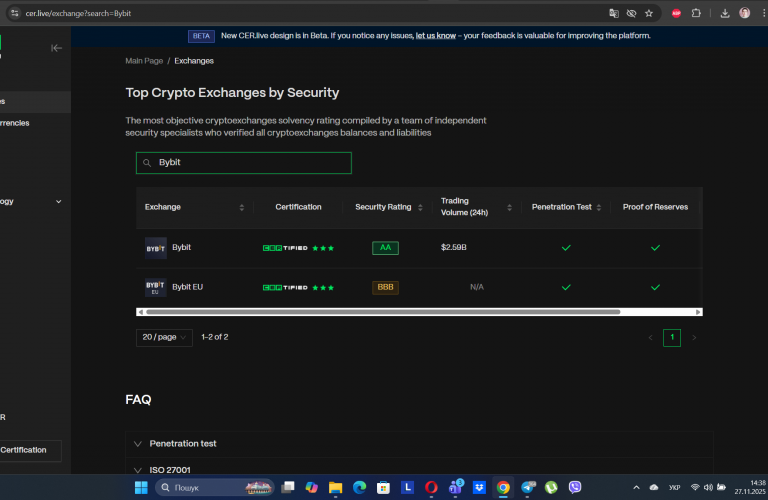The width and height of the screenshot is (768, 500).
Task: Open Telegram from the taskbar
Action: tap(528, 487)
